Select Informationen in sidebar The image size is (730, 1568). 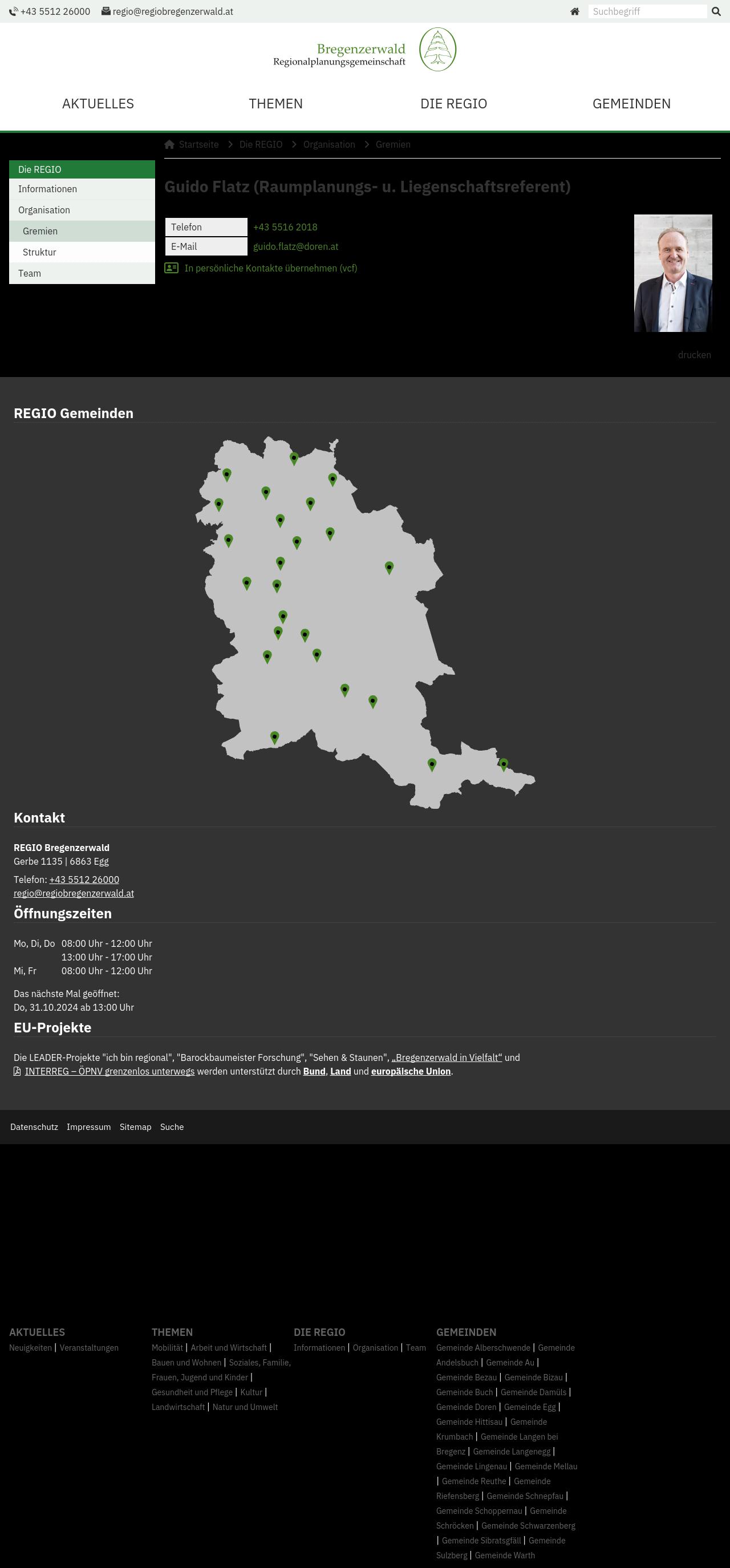coord(82,189)
